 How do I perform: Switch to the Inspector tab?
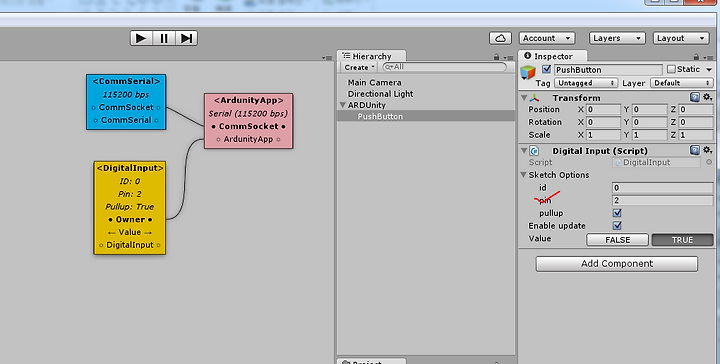552,56
